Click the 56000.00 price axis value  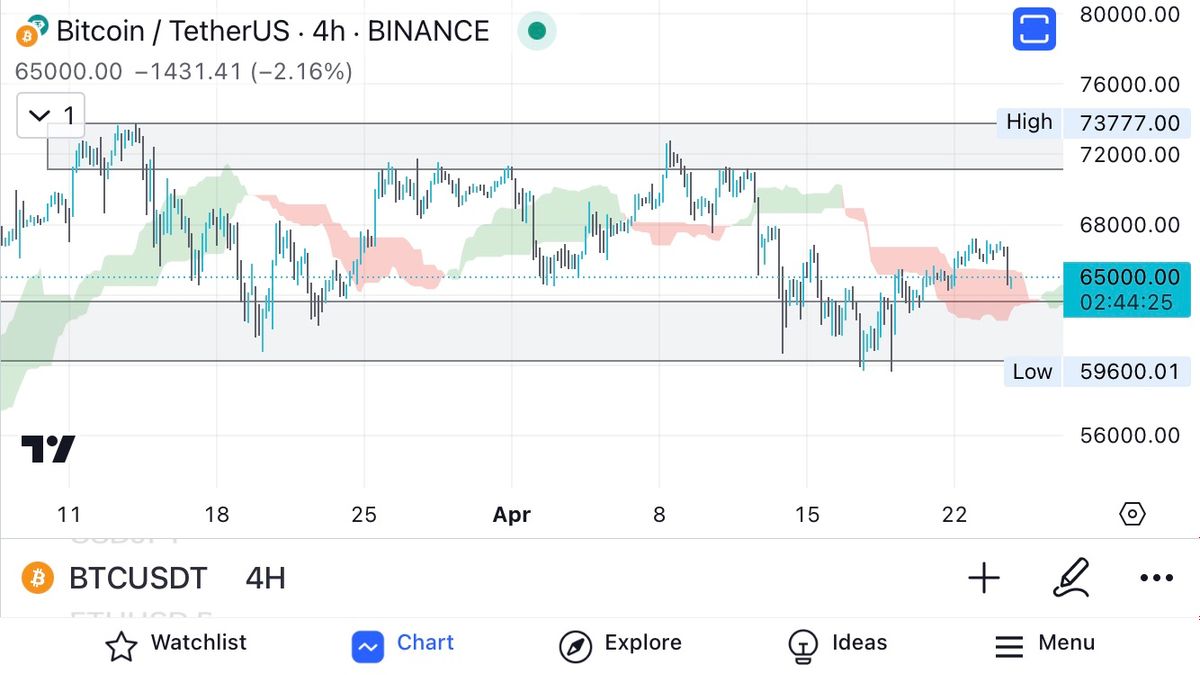point(1130,435)
